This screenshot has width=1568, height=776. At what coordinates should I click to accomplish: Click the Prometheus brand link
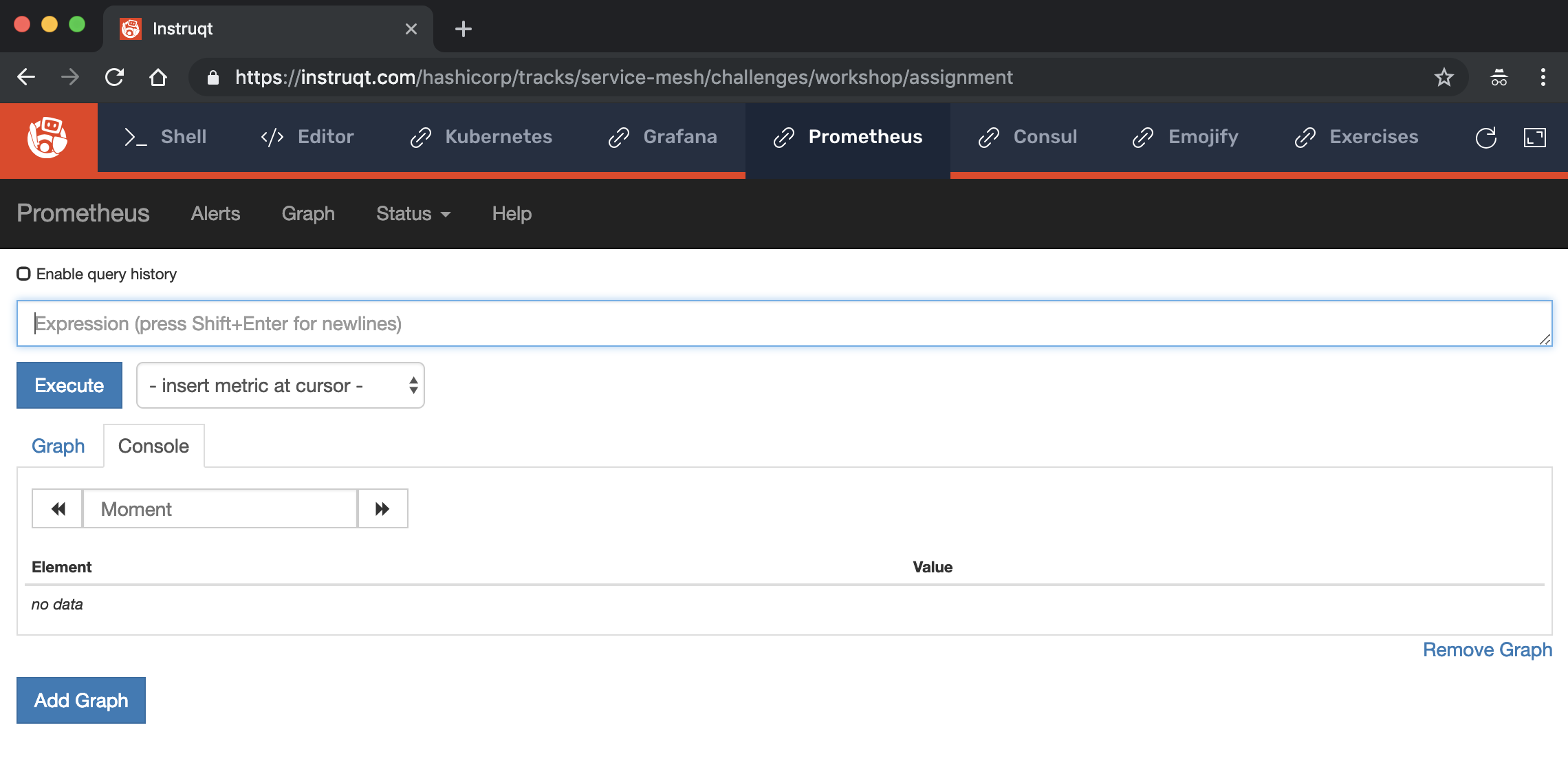83,213
